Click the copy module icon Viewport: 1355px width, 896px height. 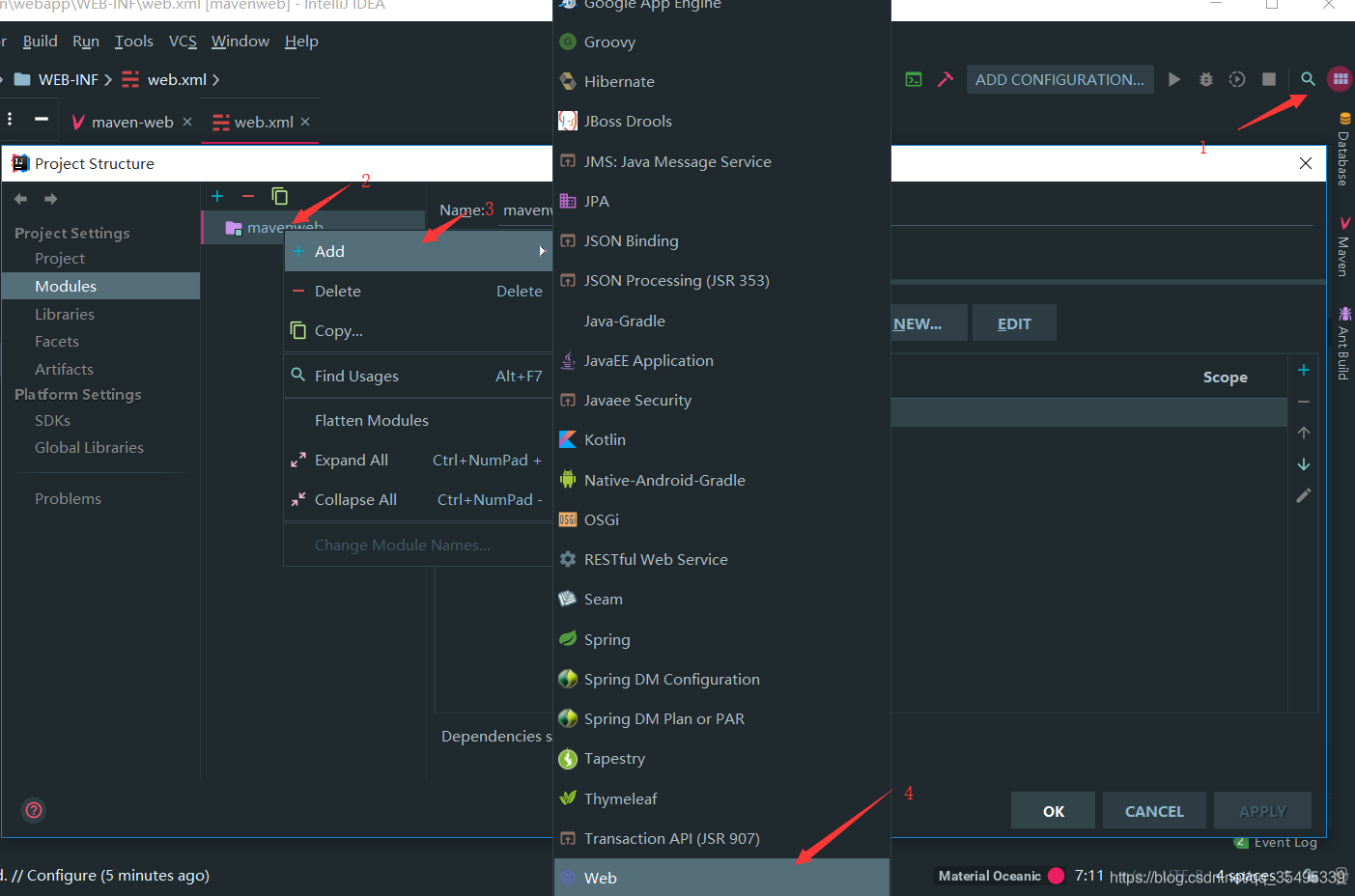(280, 196)
